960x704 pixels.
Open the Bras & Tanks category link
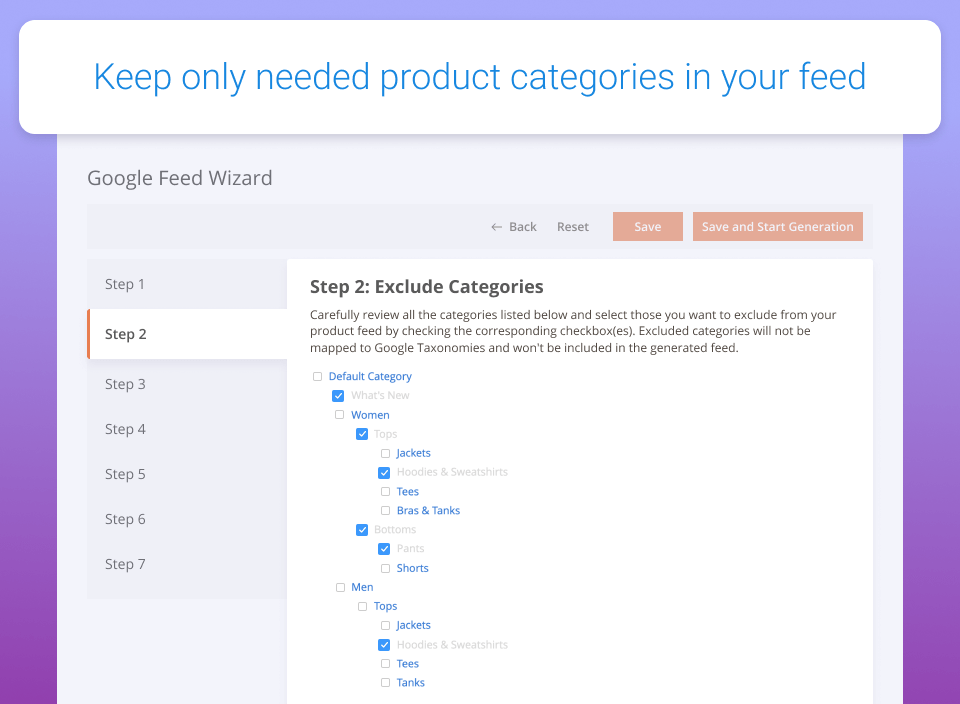tap(428, 511)
